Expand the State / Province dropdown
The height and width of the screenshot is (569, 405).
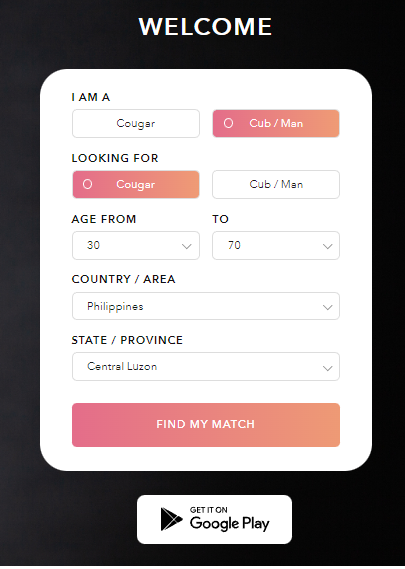[x=206, y=367]
